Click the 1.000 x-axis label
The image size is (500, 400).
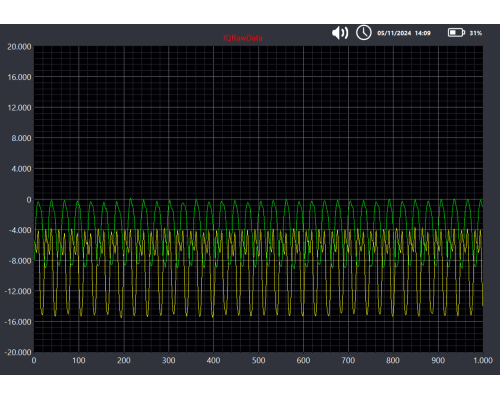(x=483, y=360)
